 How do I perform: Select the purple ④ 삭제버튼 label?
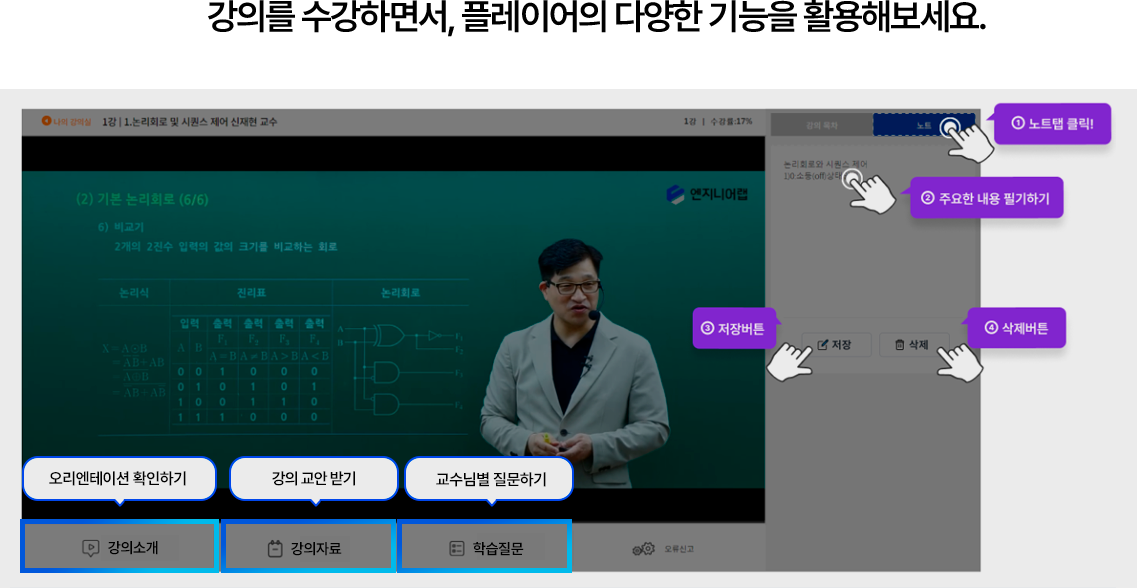1016,328
